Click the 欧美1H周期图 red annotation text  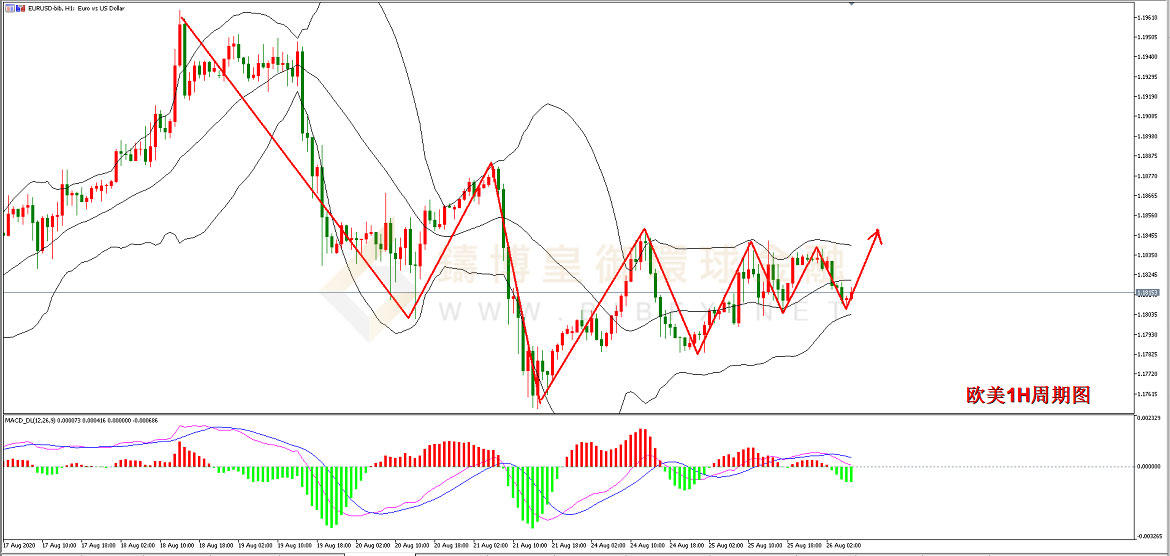[1027, 396]
